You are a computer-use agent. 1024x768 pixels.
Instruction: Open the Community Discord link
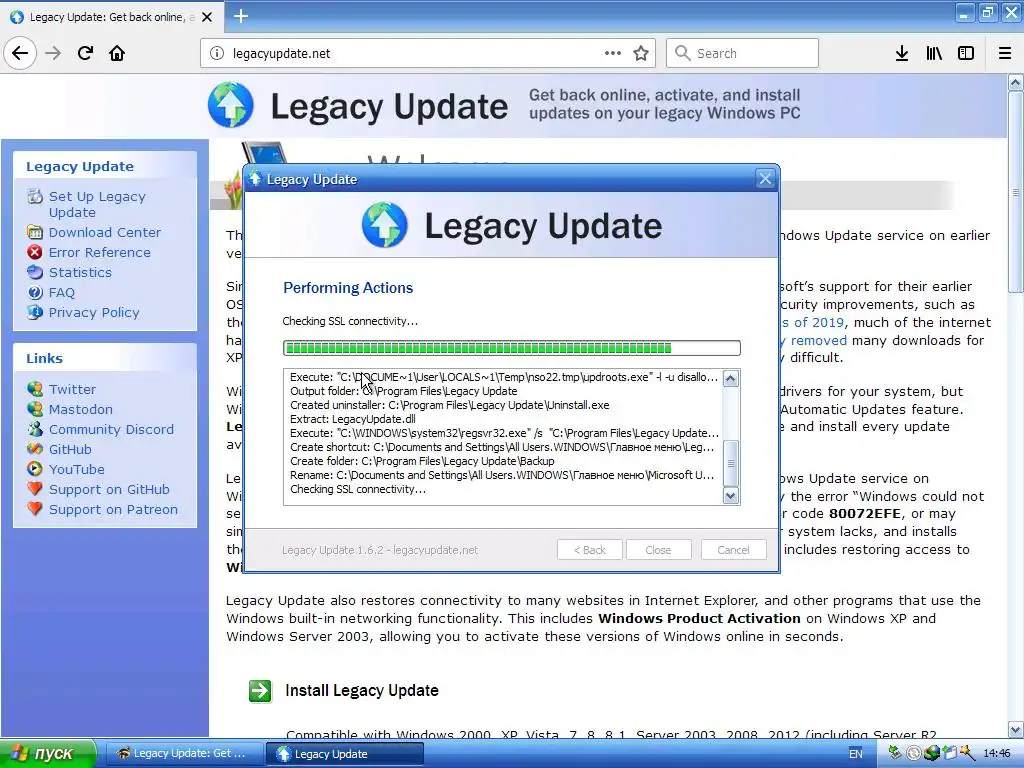coord(111,430)
